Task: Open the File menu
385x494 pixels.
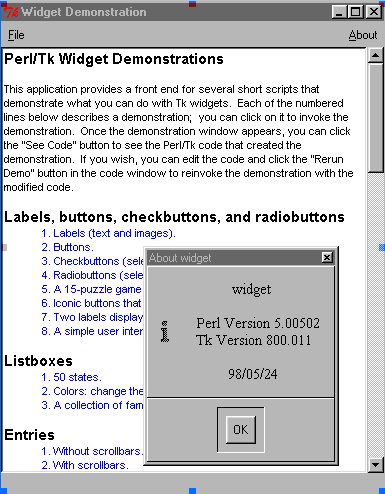Action: point(16,35)
